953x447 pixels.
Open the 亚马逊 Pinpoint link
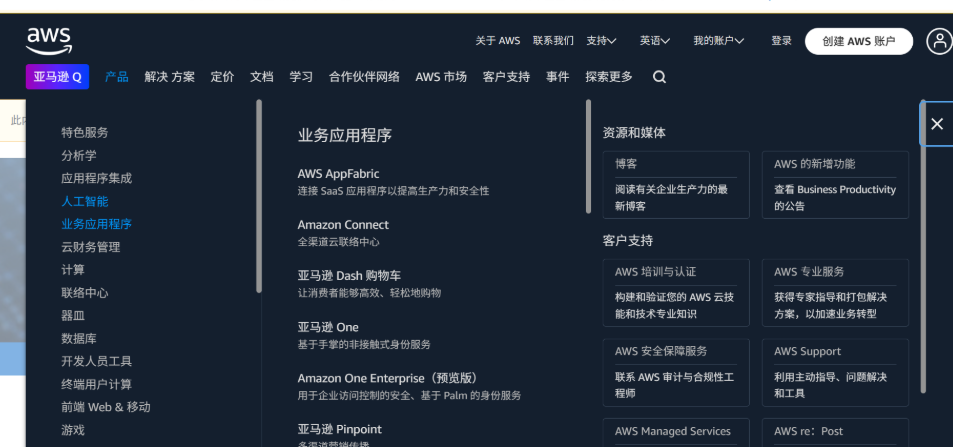coord(340,429)
